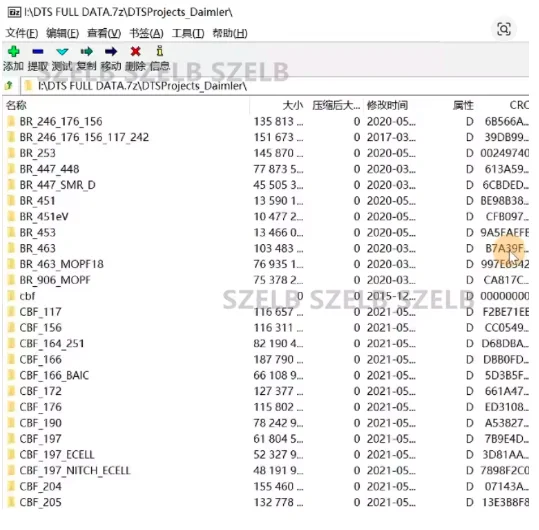
Task: Click date 2015-12 in cbf row
Action: pyautogui.click(x=391, y=296)
